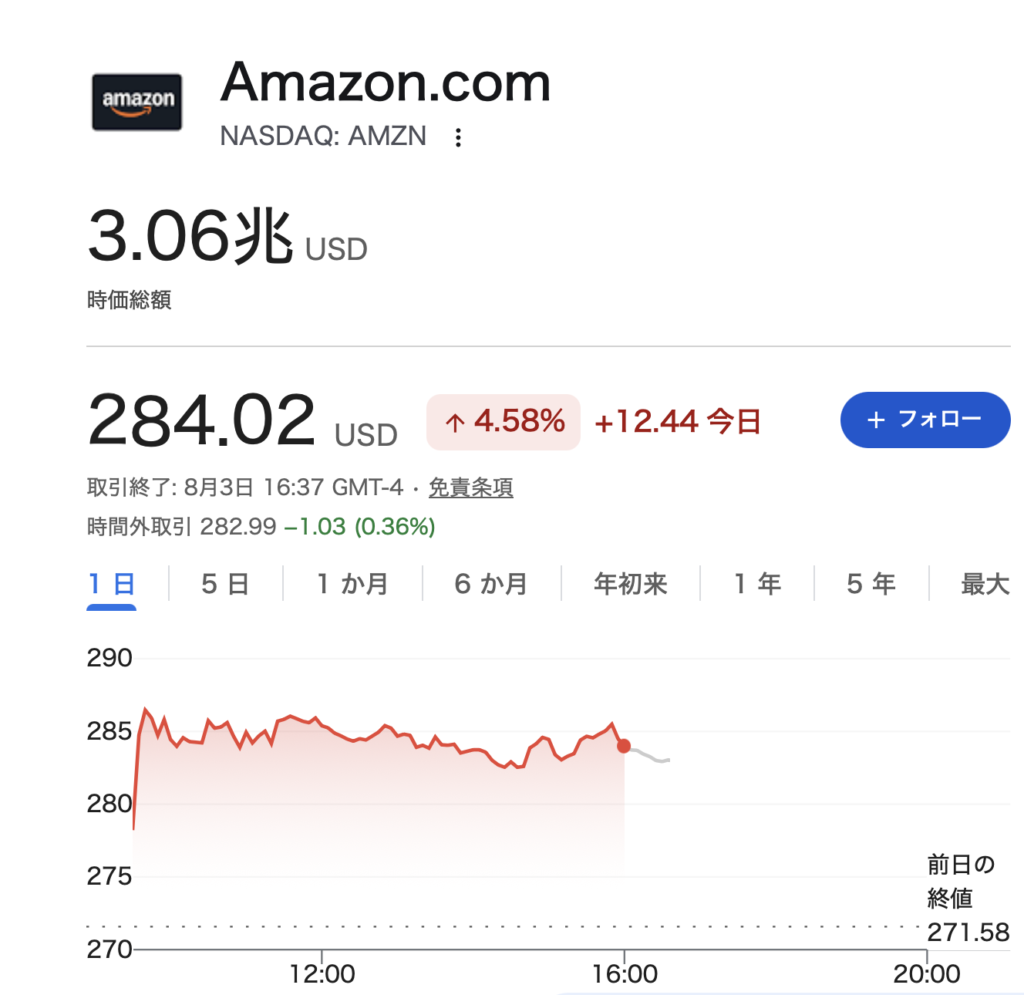The image size is (1024, 995).
Task: Click the 前日の終値 271.58 label
Action: click(968, 898)
